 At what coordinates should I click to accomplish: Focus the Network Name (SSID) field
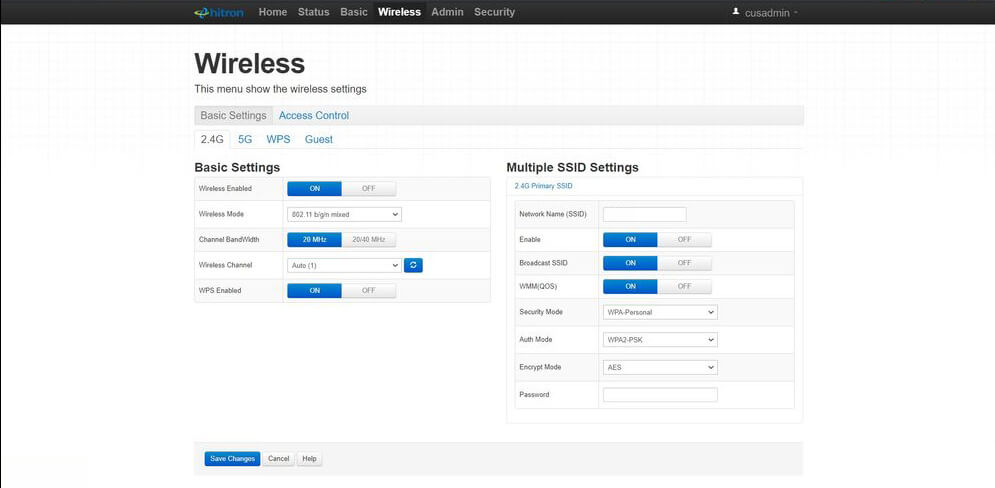coord(644,214)
